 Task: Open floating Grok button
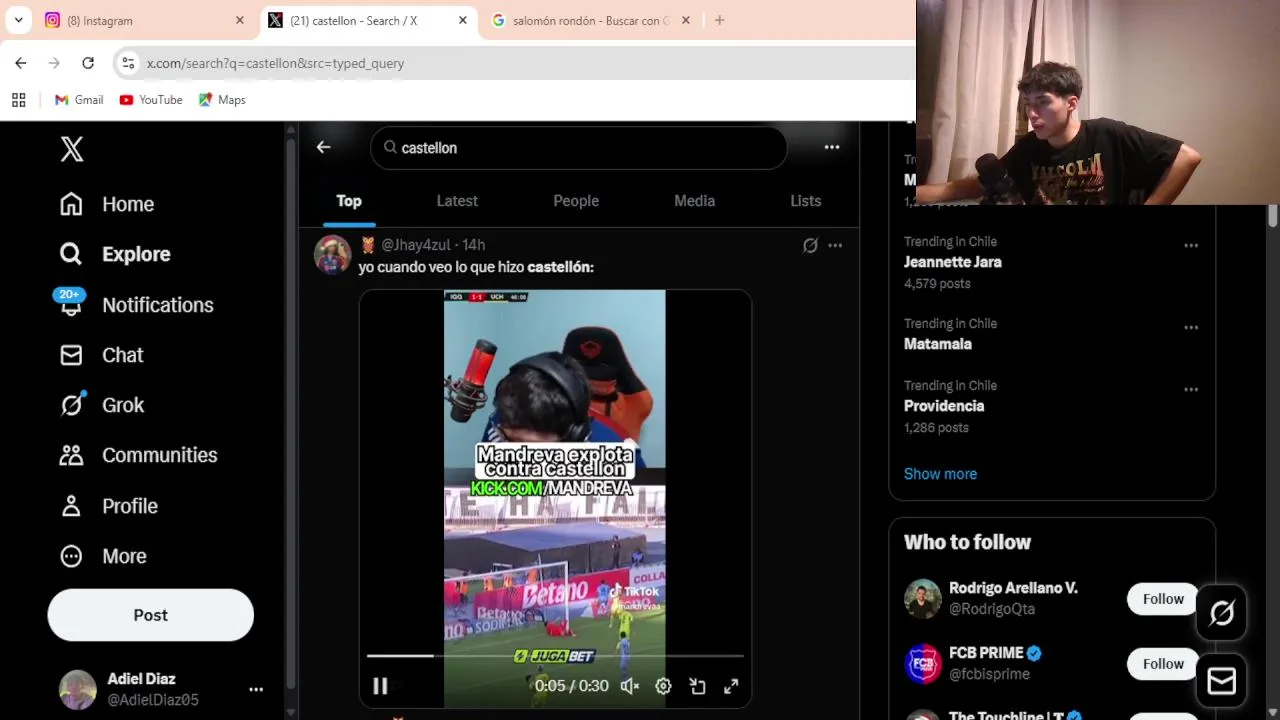tap(1221, 613)
